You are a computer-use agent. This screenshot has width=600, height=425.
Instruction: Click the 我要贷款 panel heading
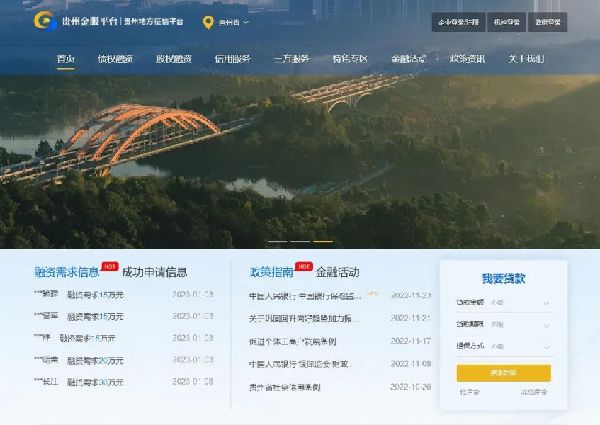[x=503, y=278]
